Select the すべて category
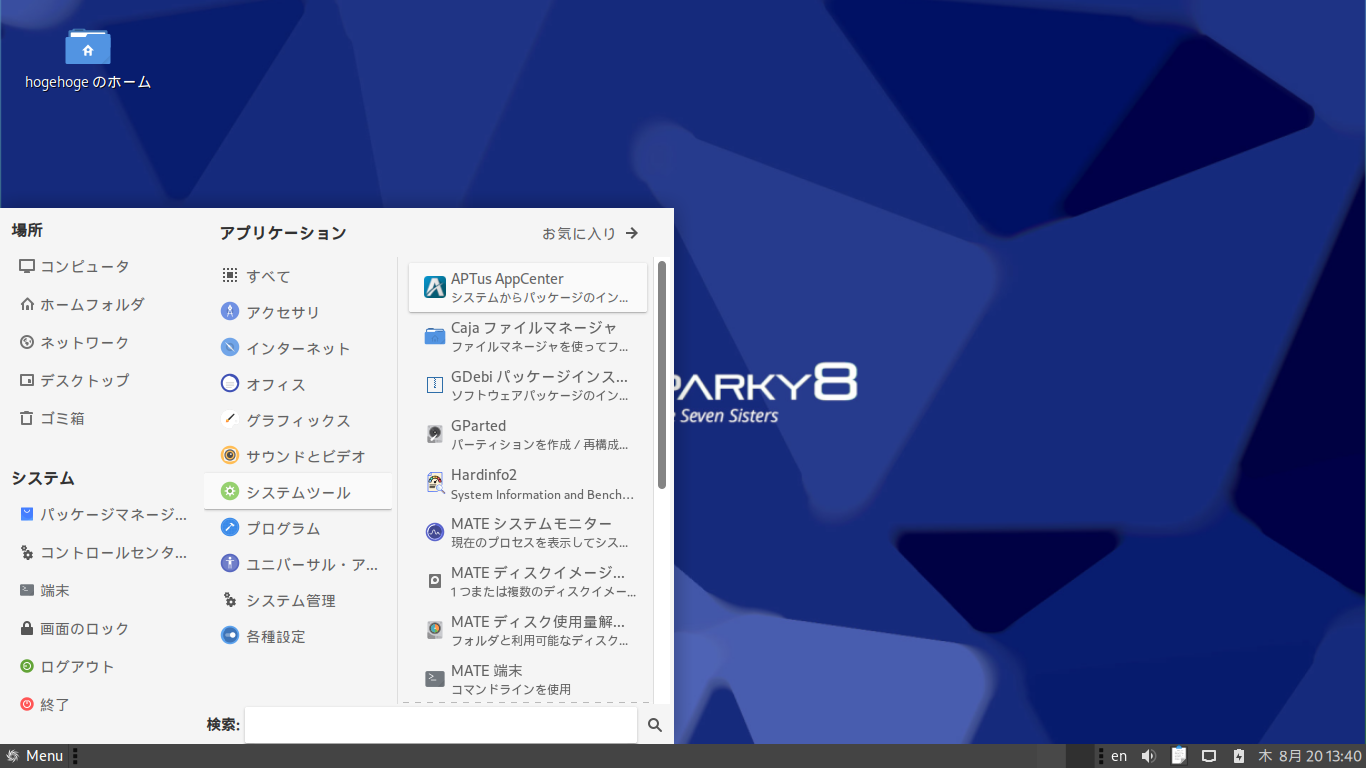The height and width of the screenshot is (768, 1366). tap(298, 276)
